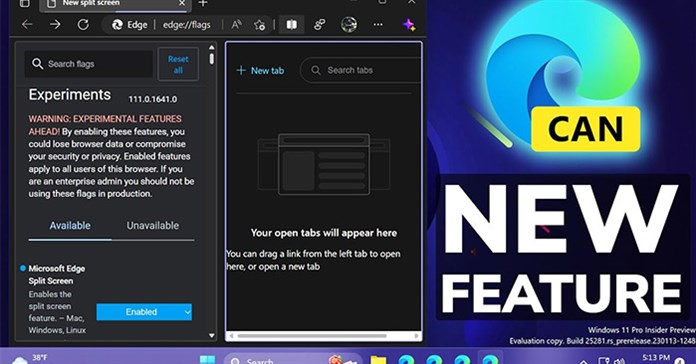Click the Experiments heading
This screenshot has width=696, height=364.
[x=70, y=95]
